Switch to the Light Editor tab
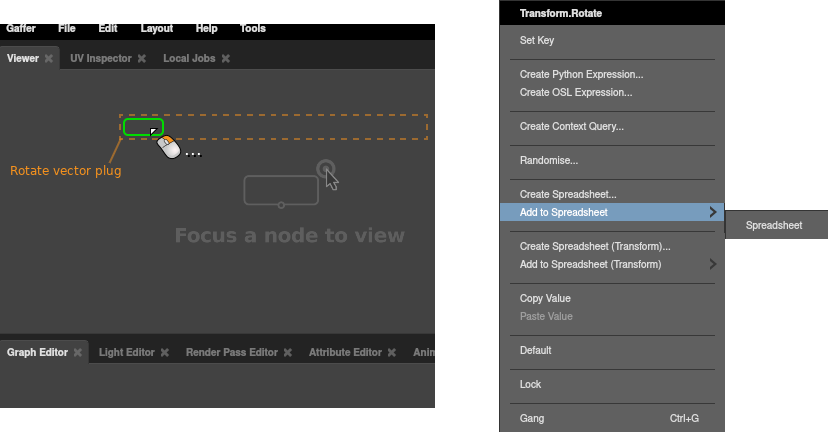Viewport: 828px width, 432px height. pos(126,353)
